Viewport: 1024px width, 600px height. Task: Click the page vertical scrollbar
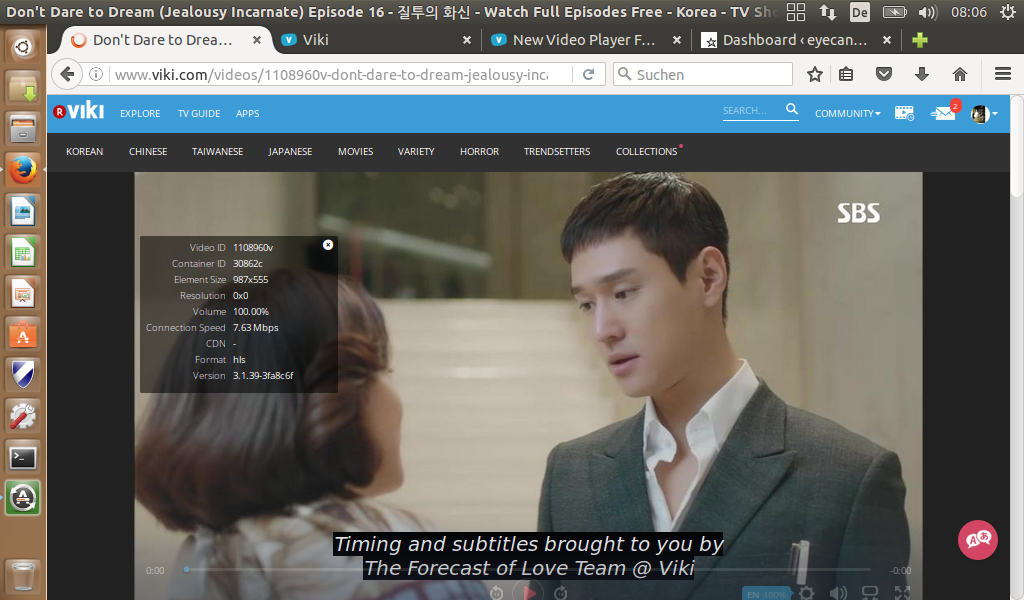[x=1017, y=146]
